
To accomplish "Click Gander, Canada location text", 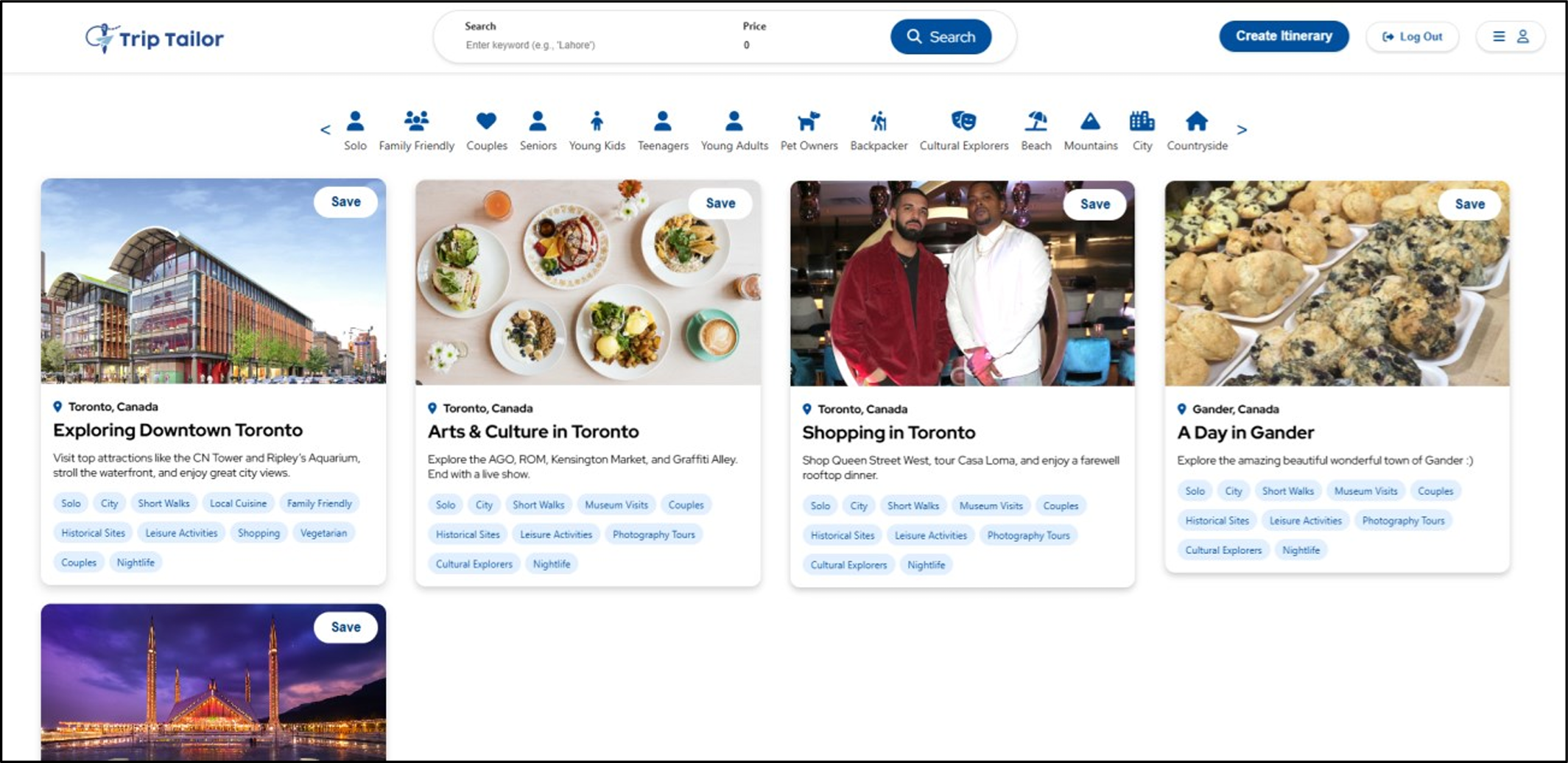I will (1235, 409).
